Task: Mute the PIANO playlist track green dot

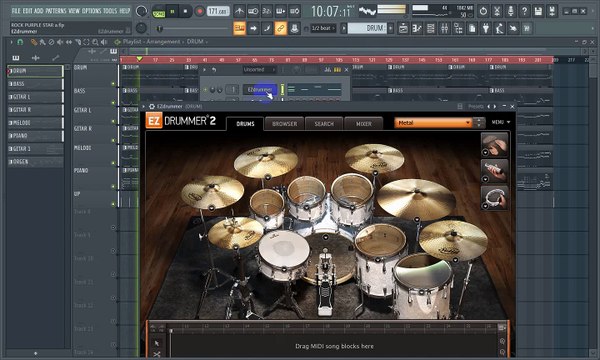Action: [x=113, y=186]
